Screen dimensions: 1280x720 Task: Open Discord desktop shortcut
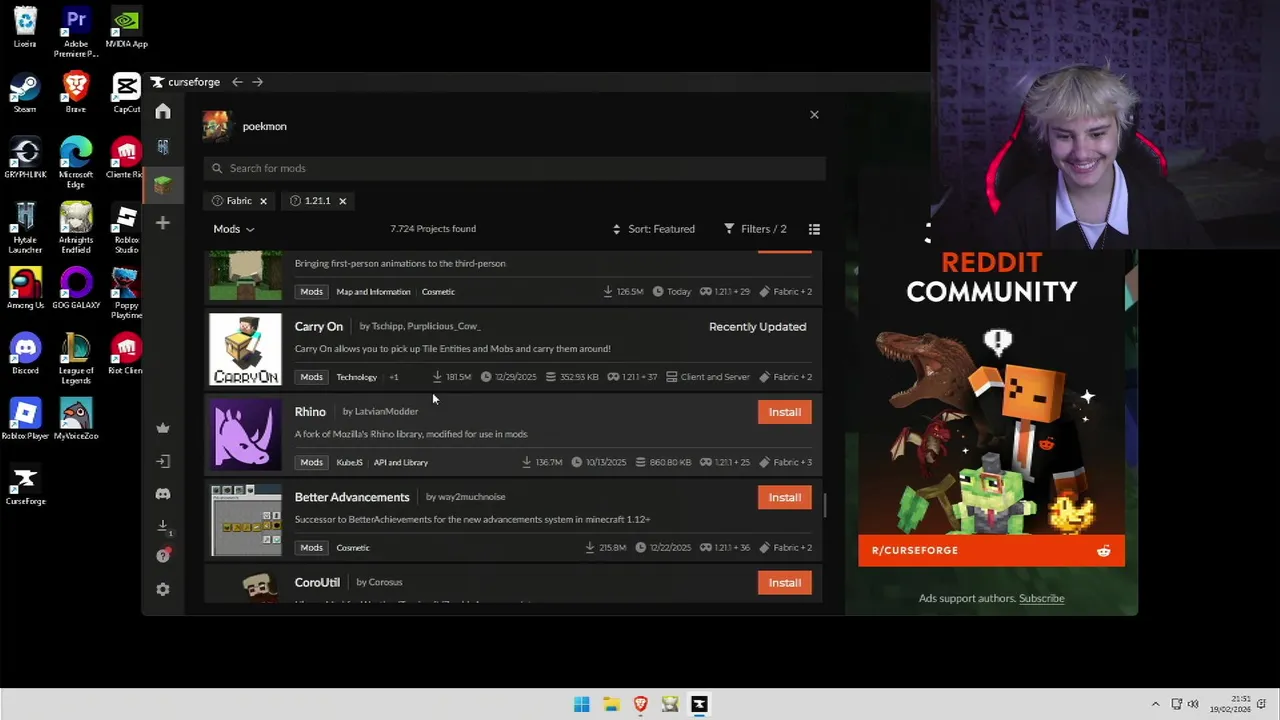coord(25,354)
